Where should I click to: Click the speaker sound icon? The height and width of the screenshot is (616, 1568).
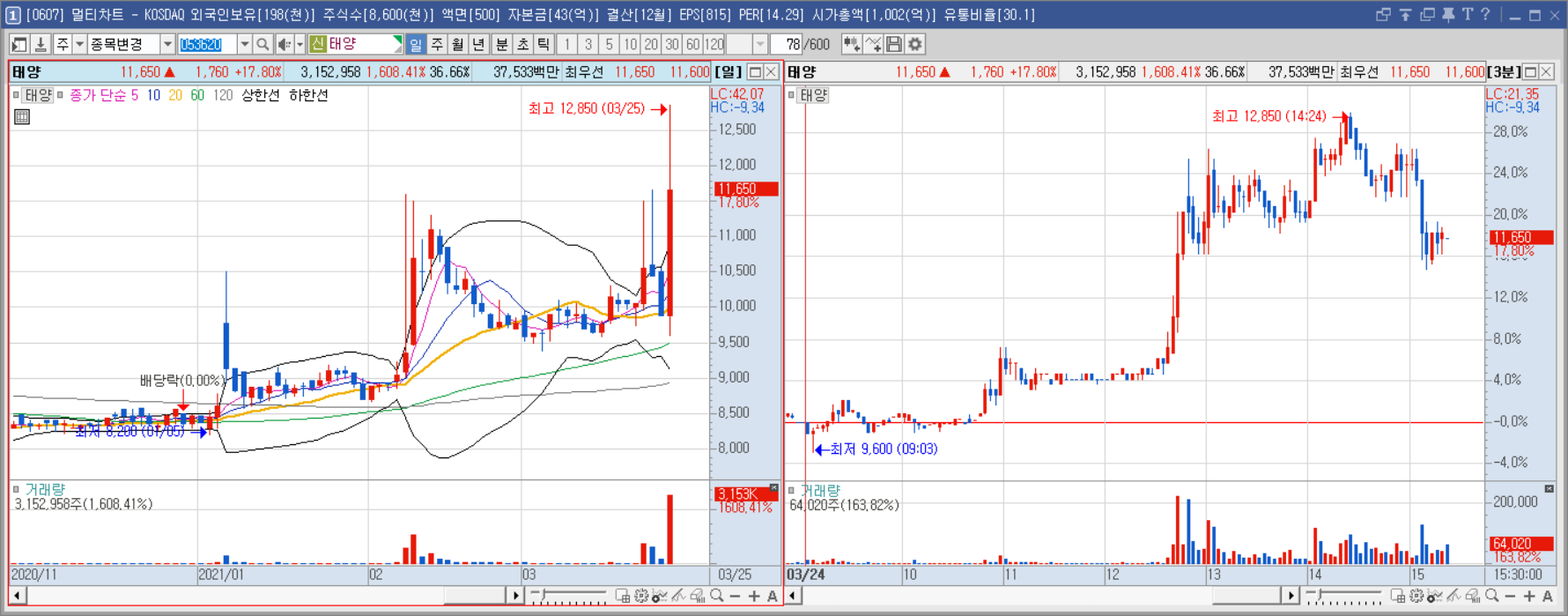[284, 44]
